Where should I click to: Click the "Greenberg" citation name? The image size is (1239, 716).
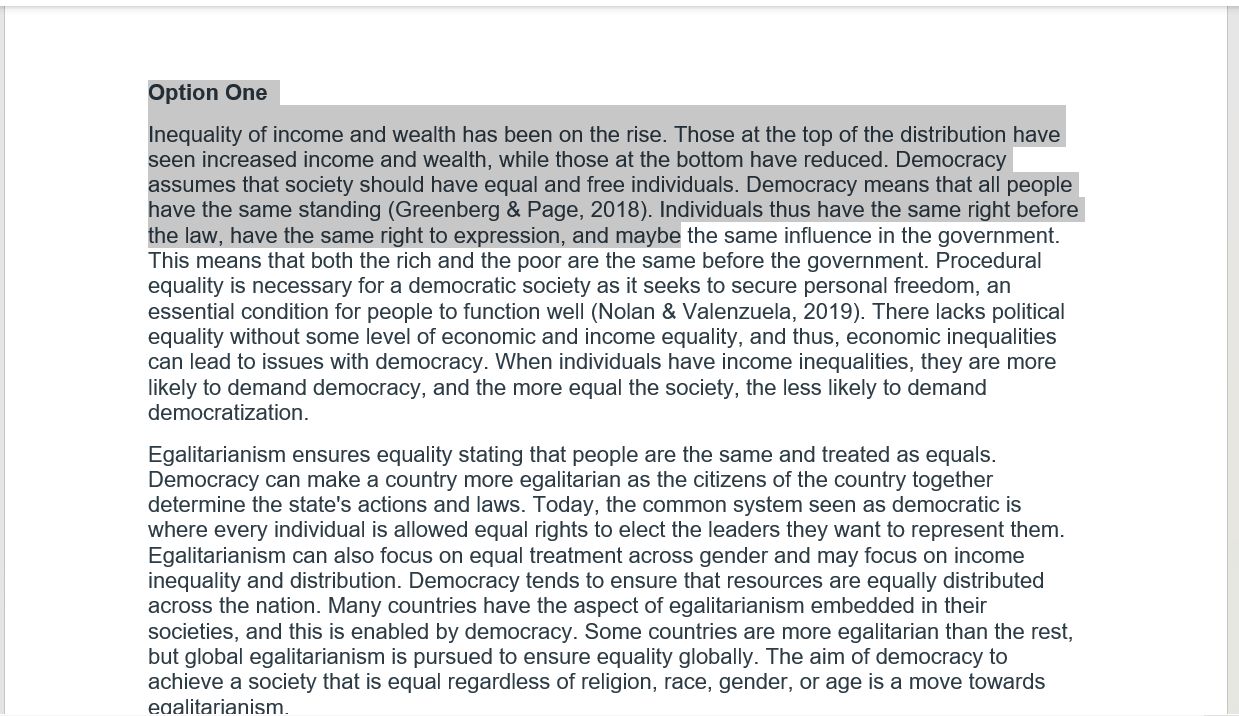(442, 210)
